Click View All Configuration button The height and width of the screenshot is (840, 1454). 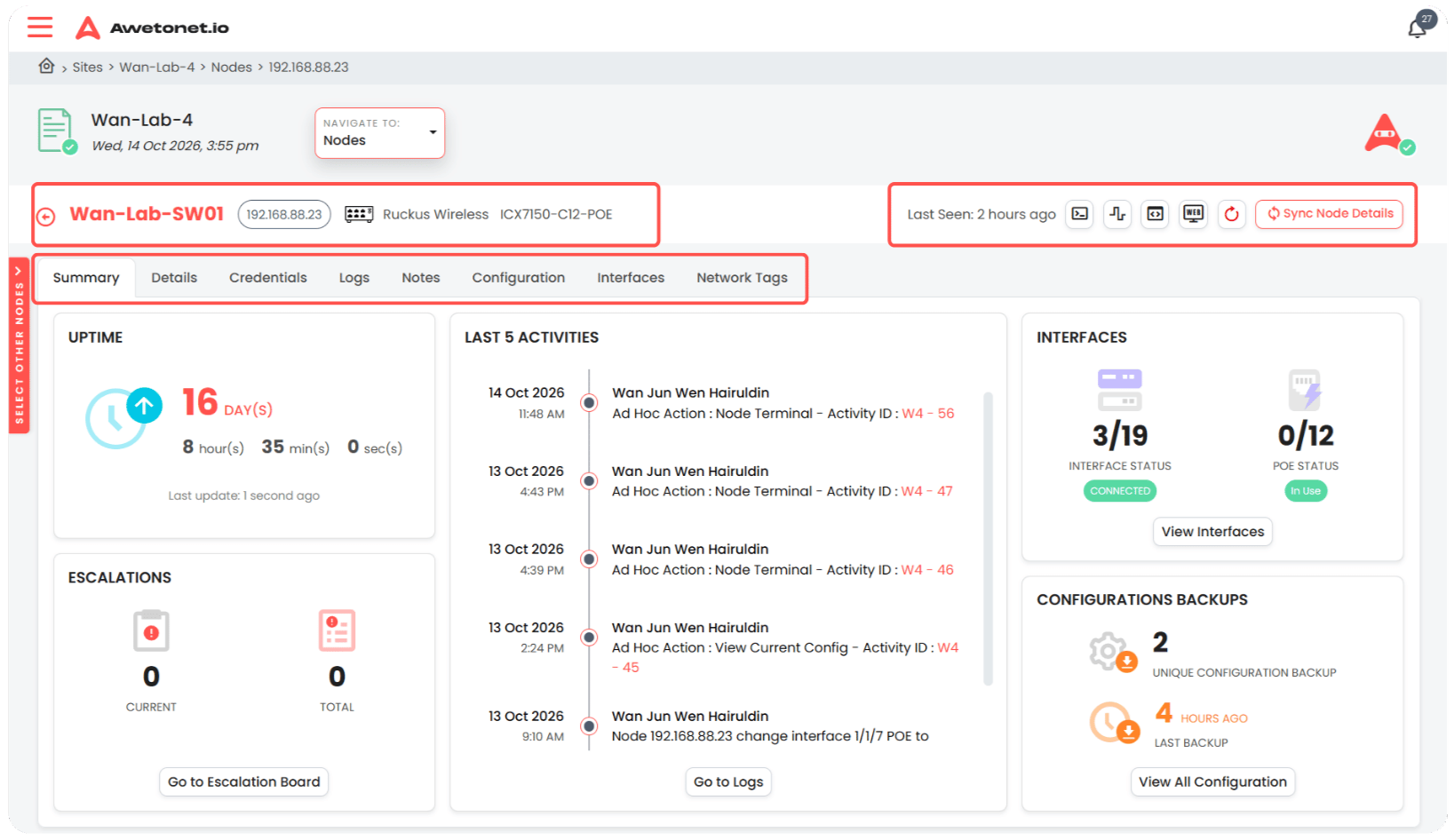click(1212, 781)
